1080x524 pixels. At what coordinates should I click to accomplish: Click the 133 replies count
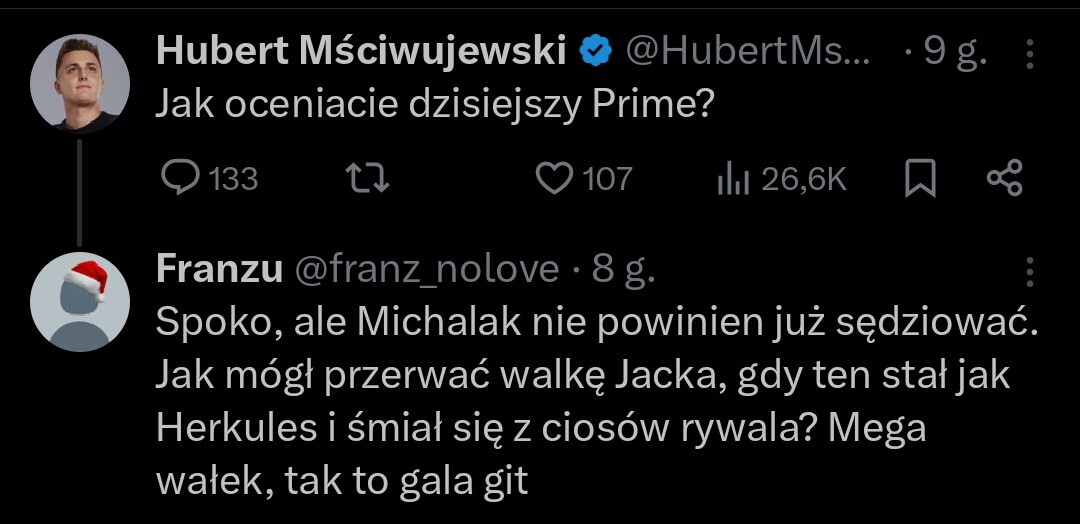point(234,179)
